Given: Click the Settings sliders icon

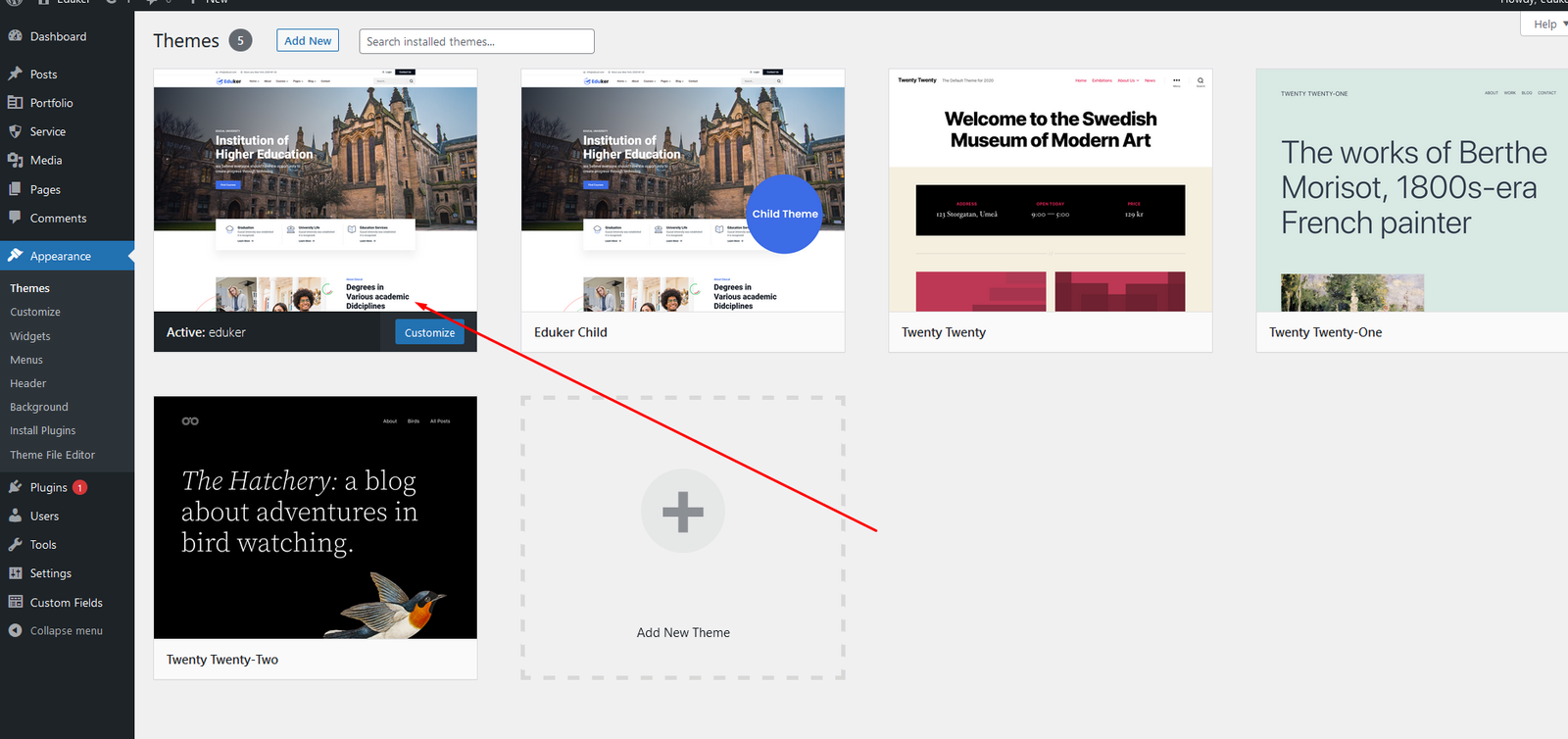Looking at the screenshot, I should pos(15,573).
